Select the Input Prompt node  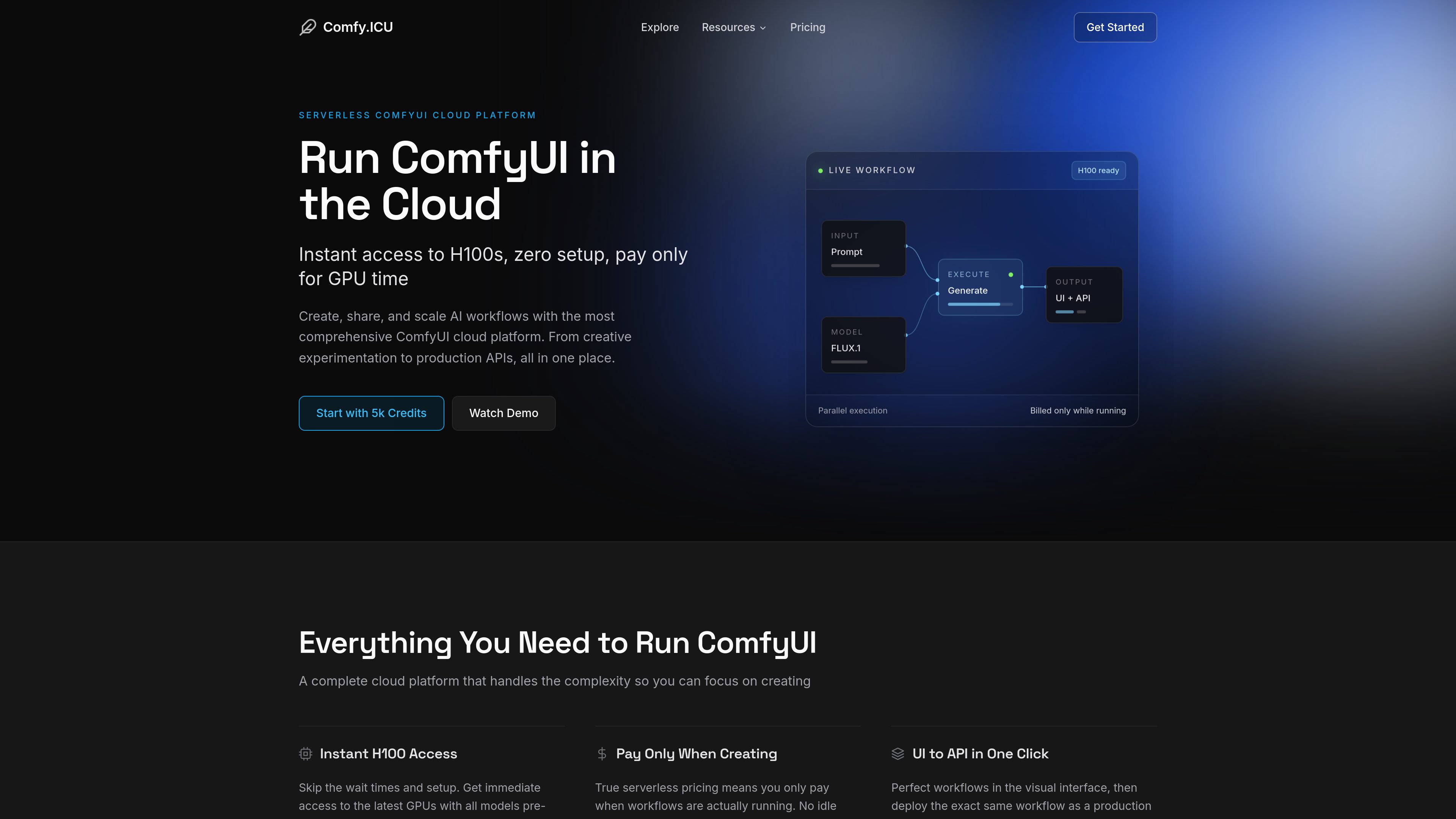[x=863, y=249]
